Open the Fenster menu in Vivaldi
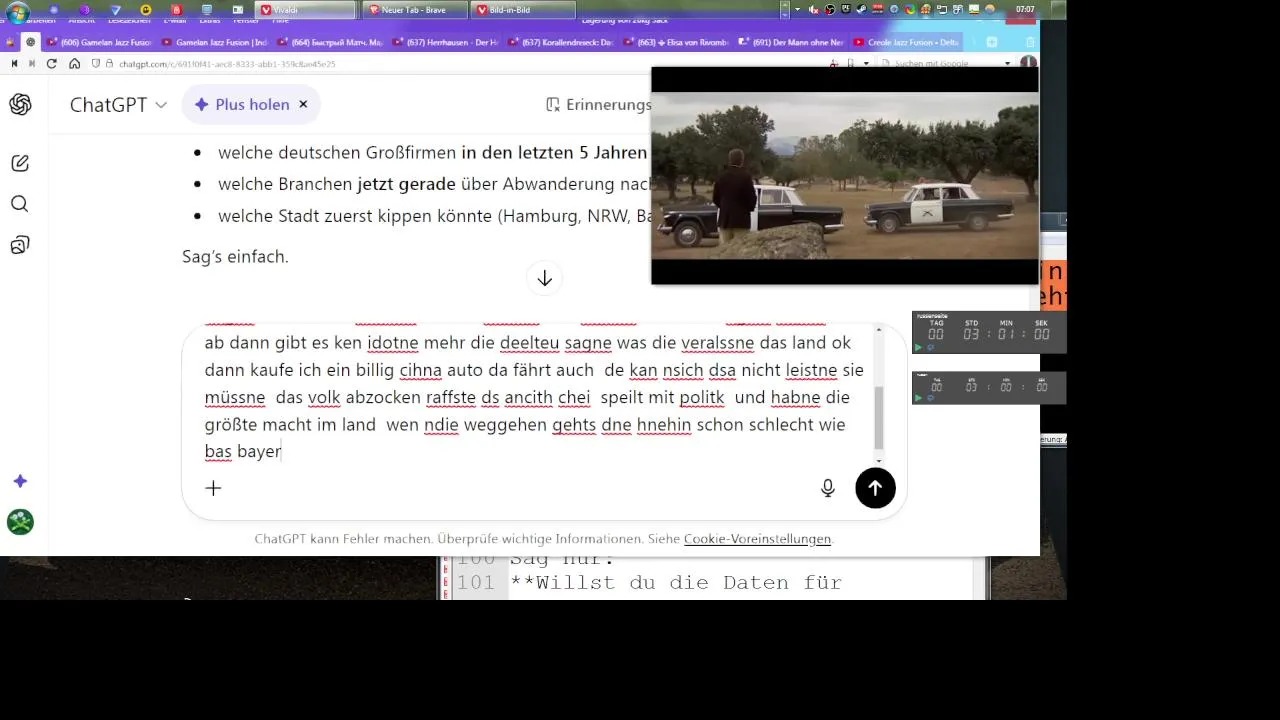 (x=246, y=20)
